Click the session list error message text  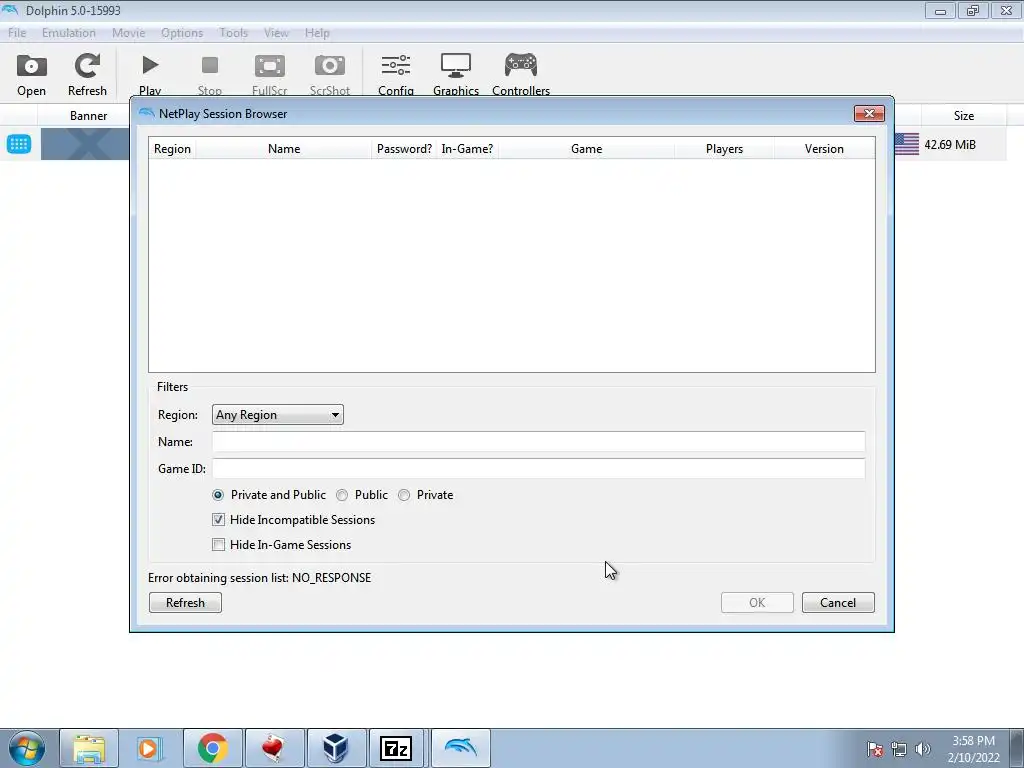[x=259, y=578]
